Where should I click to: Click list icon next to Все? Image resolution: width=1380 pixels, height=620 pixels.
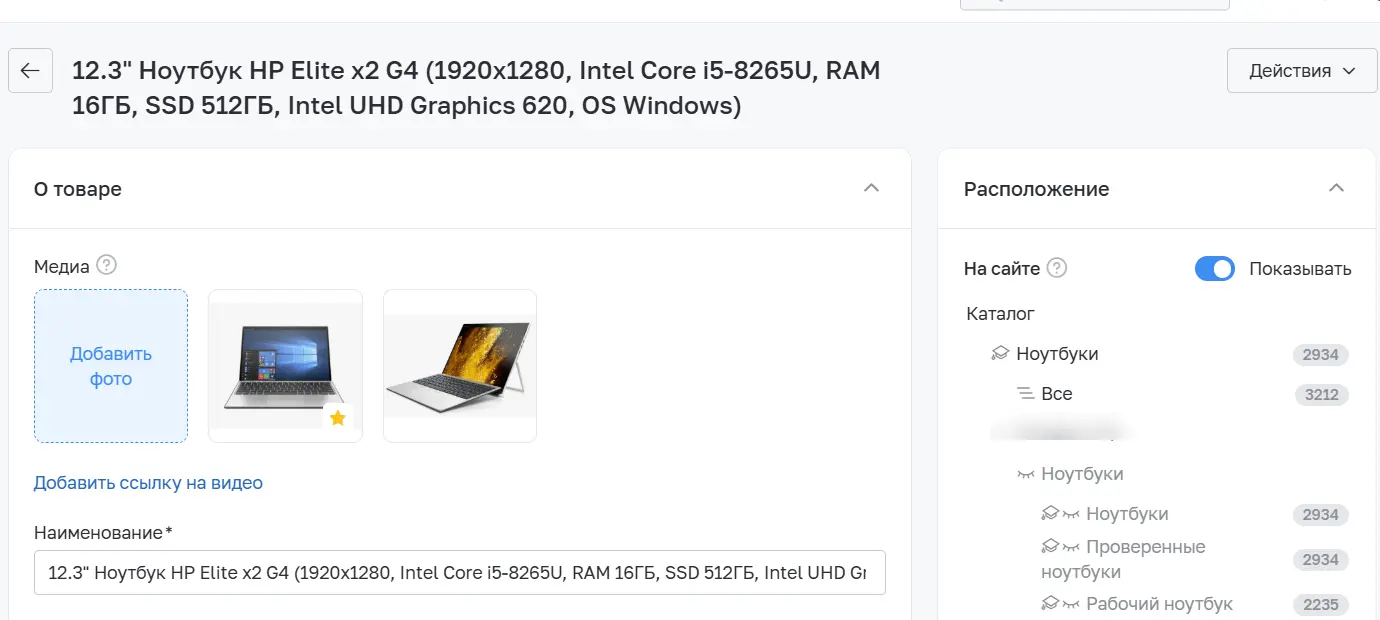click(x=1025, y=394)
